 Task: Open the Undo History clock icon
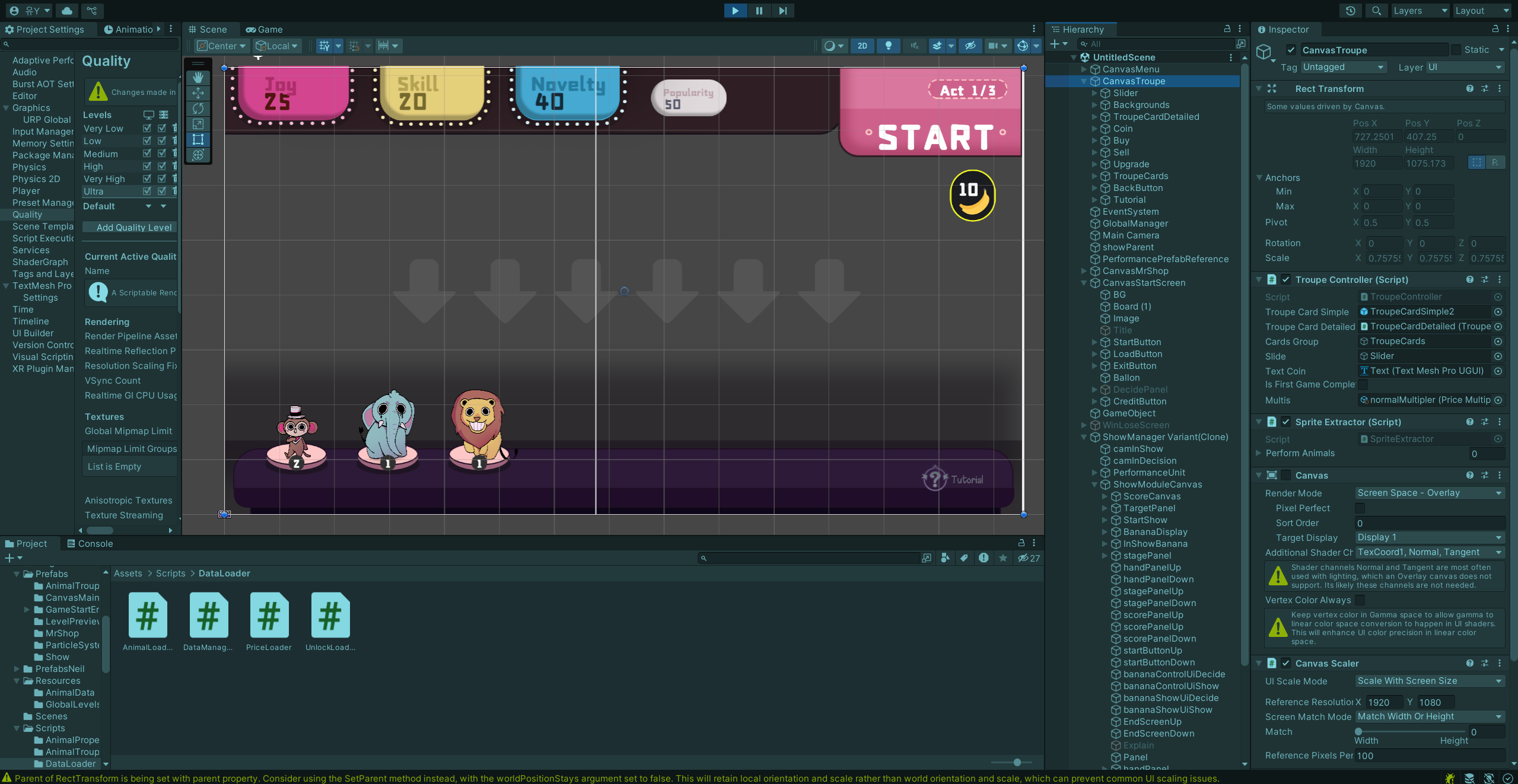coord(1351,11)
